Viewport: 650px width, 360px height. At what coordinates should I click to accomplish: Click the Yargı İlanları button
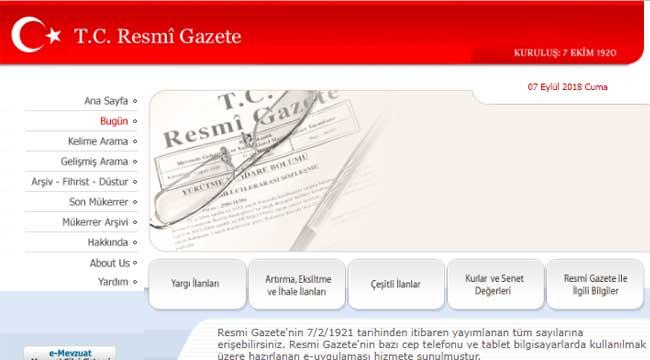(x=197, y=284)
